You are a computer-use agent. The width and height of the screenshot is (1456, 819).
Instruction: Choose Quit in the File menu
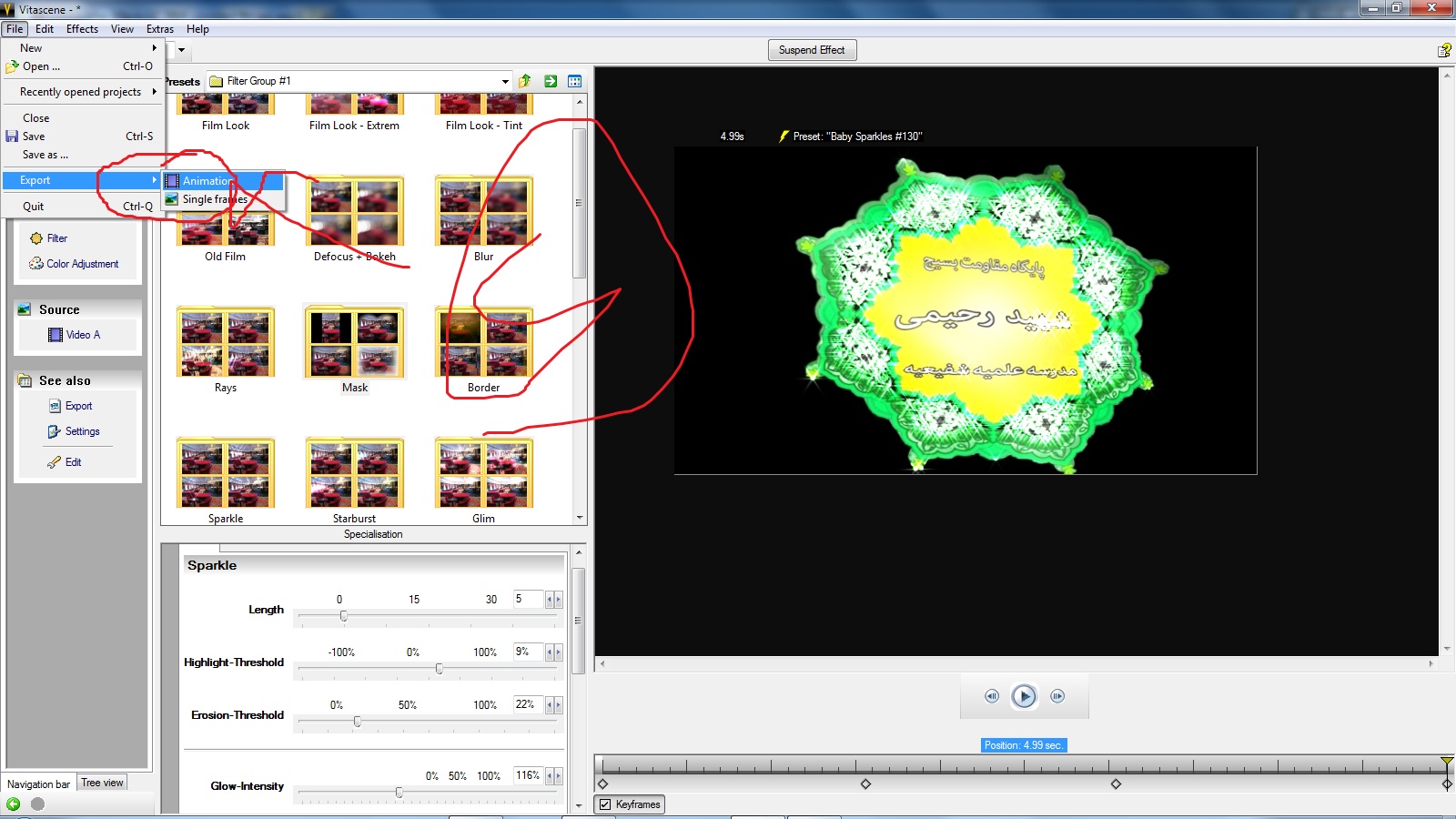[84, 207]
